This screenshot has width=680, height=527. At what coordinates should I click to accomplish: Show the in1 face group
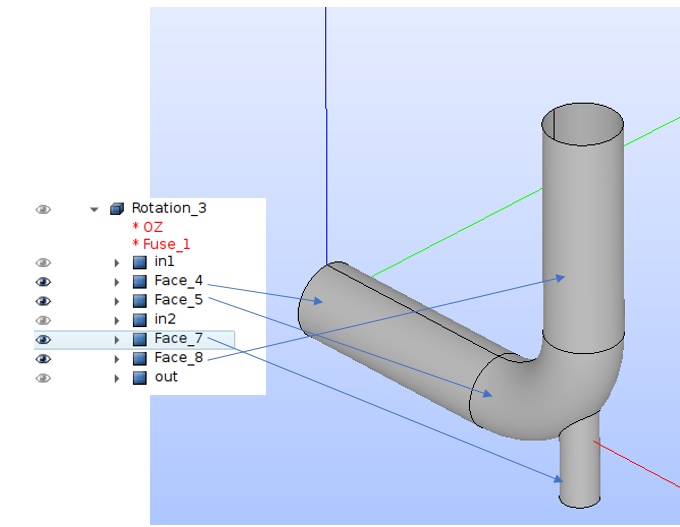click(x=43, y=263)
